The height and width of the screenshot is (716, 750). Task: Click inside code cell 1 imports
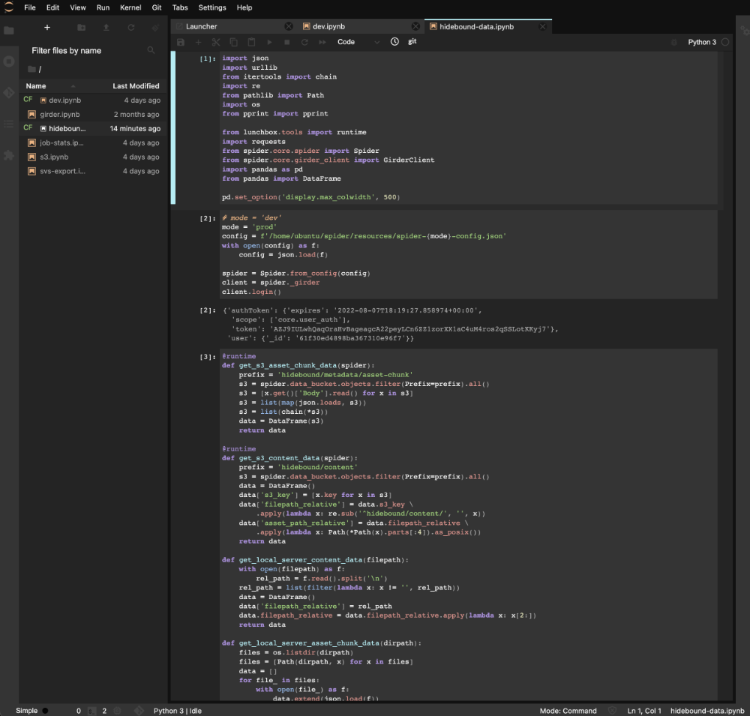[x=469, y=127]
